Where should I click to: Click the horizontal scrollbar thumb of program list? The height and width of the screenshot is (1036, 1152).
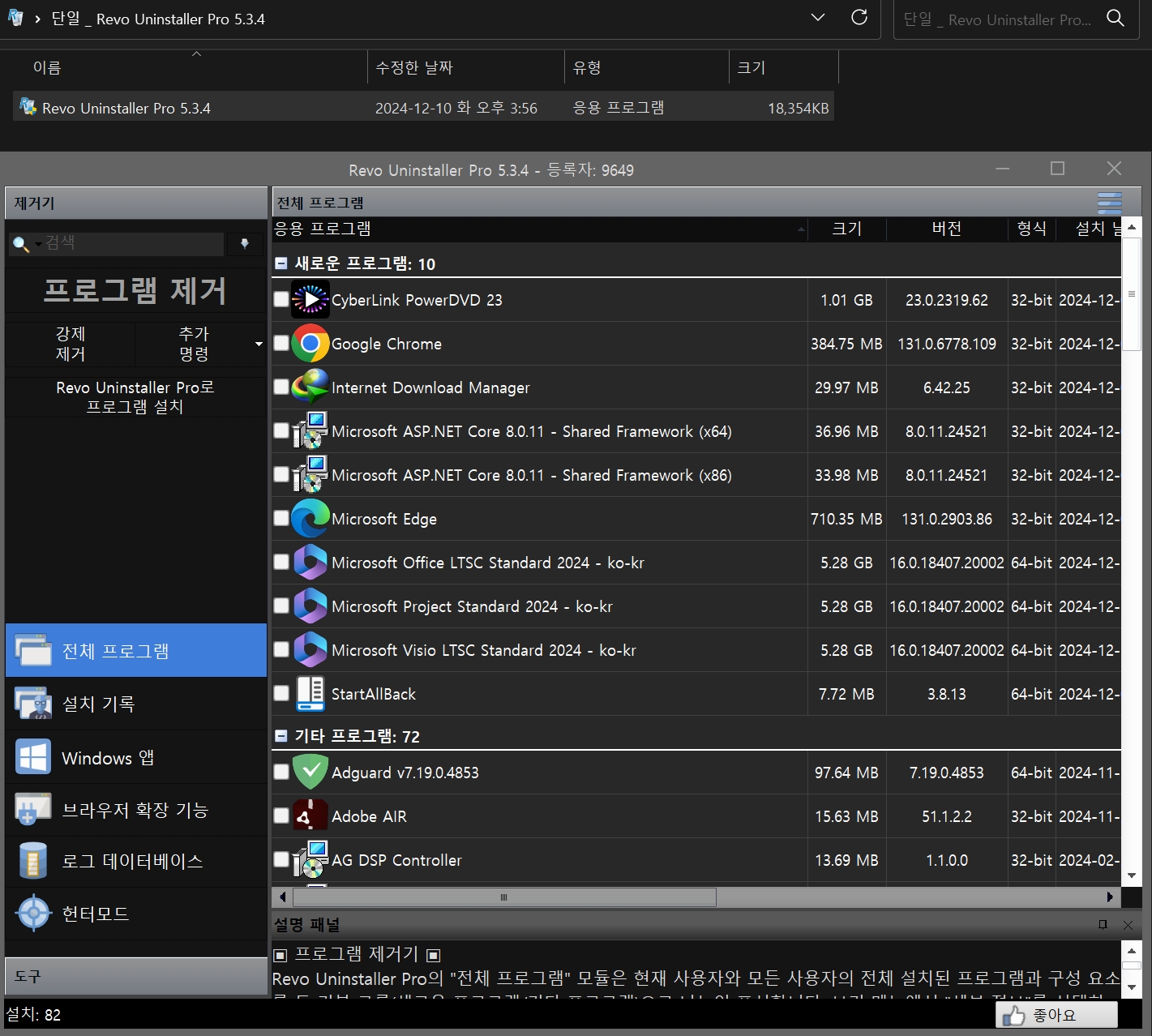click(504, 897)
